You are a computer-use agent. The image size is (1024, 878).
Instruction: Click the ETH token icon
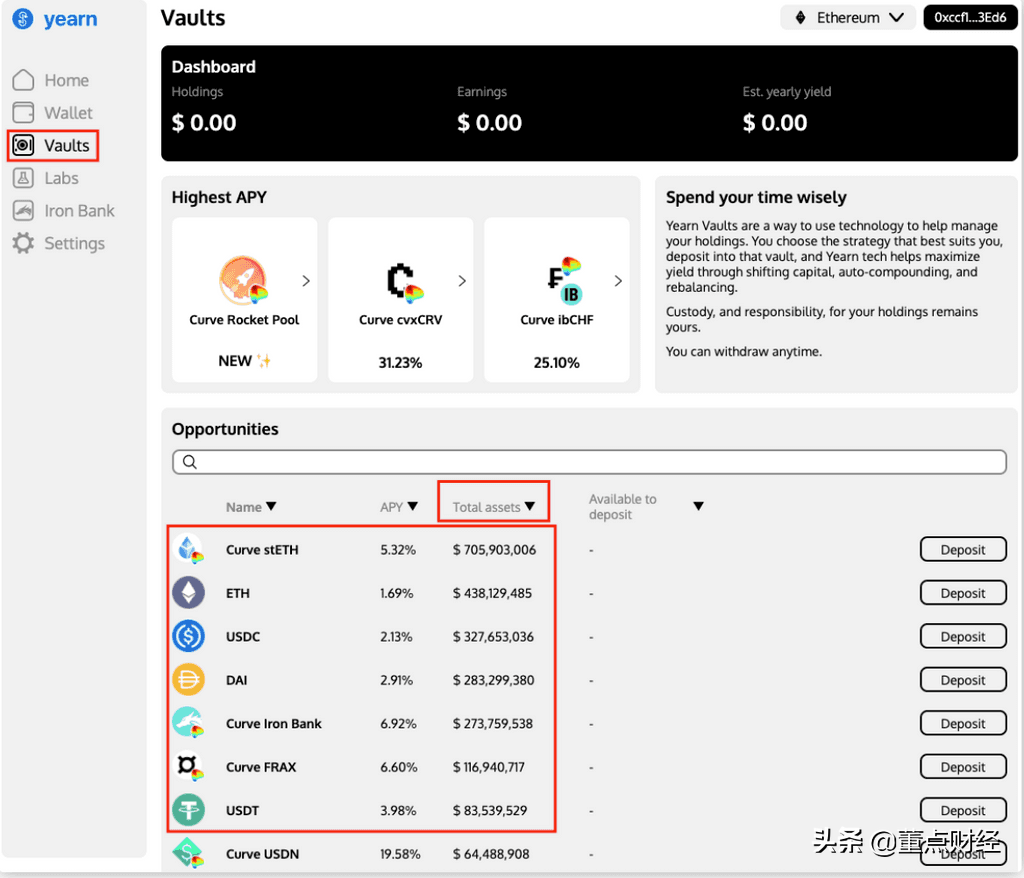pos(189,593)
